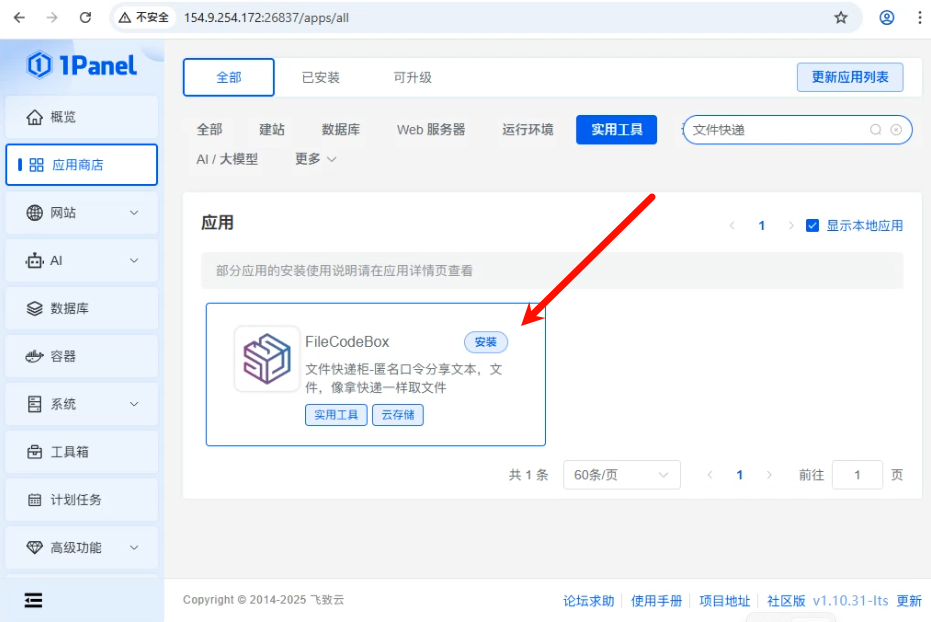Click the v1.10.31-lts version link
The image size is (931, 622).
click(850, 601)
